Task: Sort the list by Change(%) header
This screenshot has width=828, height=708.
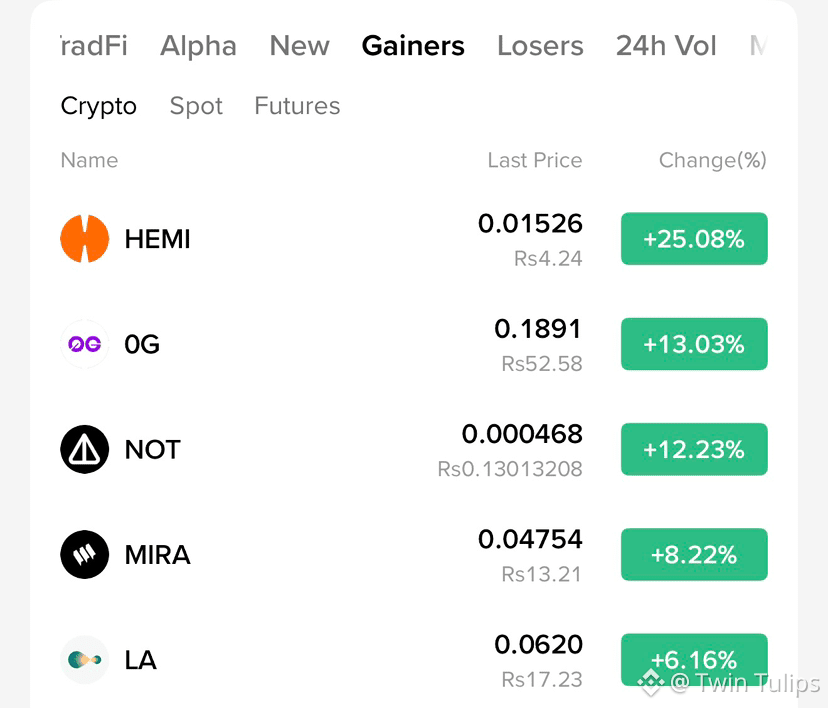Action: point(712,161)
